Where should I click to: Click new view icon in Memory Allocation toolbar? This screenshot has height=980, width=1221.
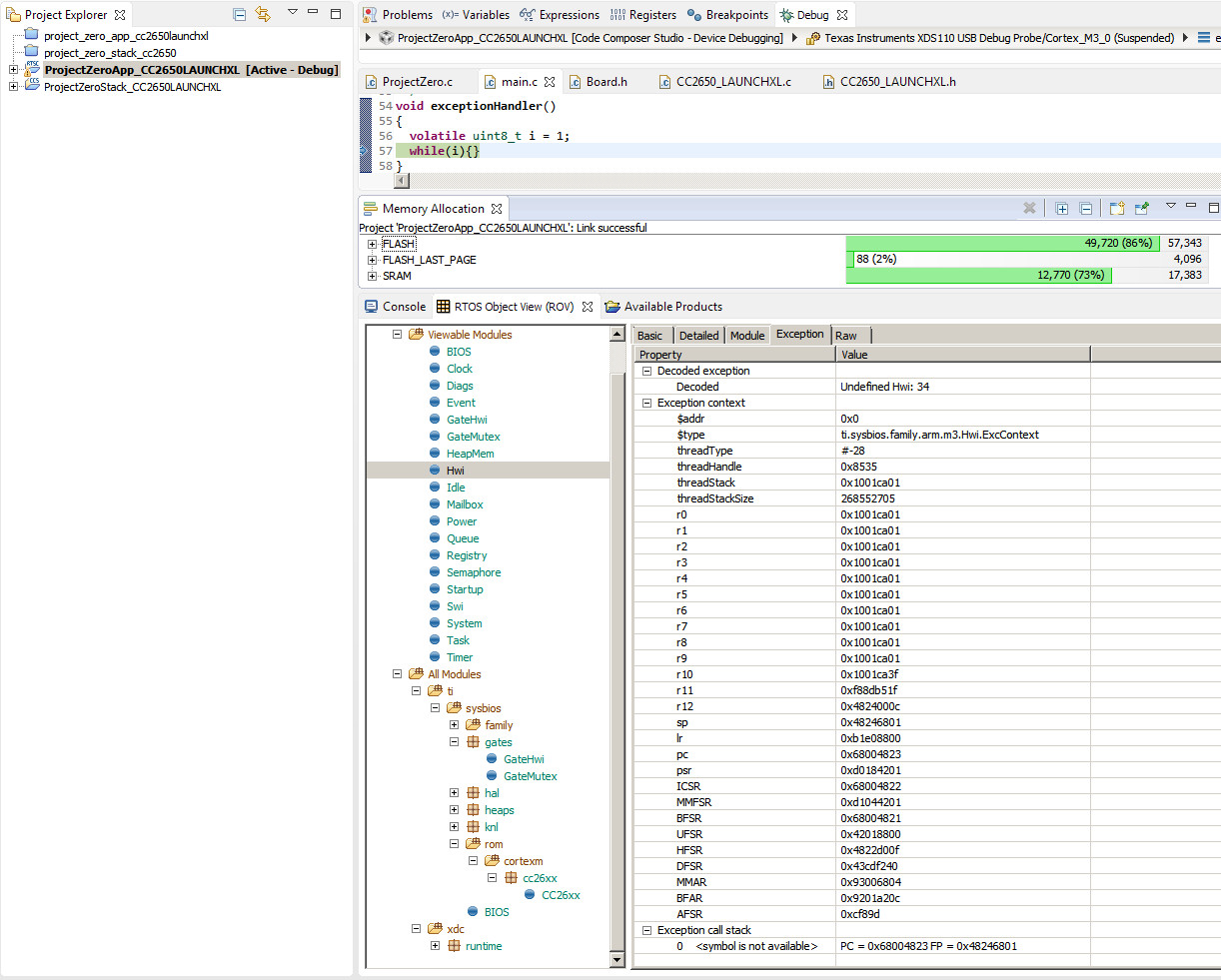pyautogui.click(x=1117, y=208)
